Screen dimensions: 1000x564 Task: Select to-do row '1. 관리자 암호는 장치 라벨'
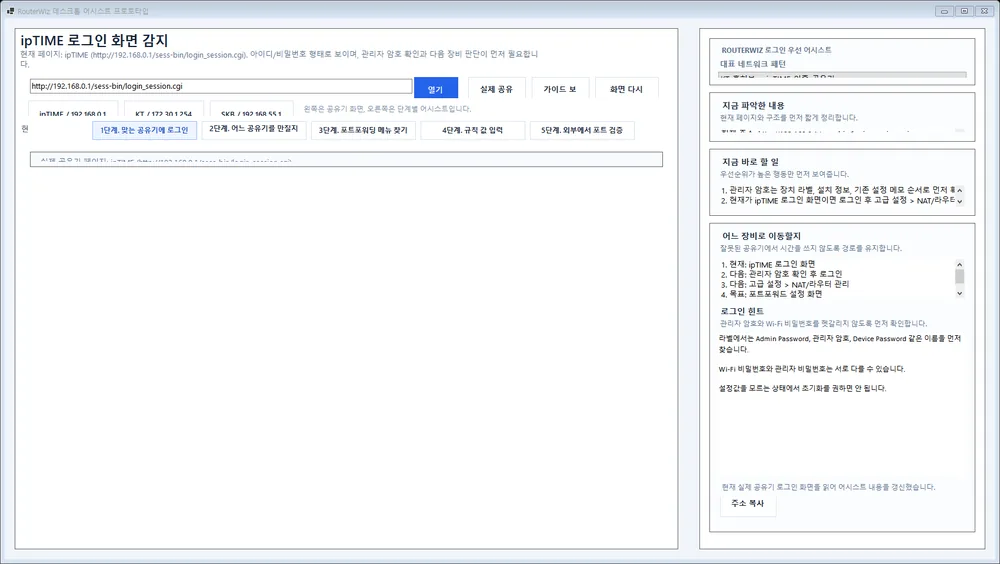[x=836, y=190]
